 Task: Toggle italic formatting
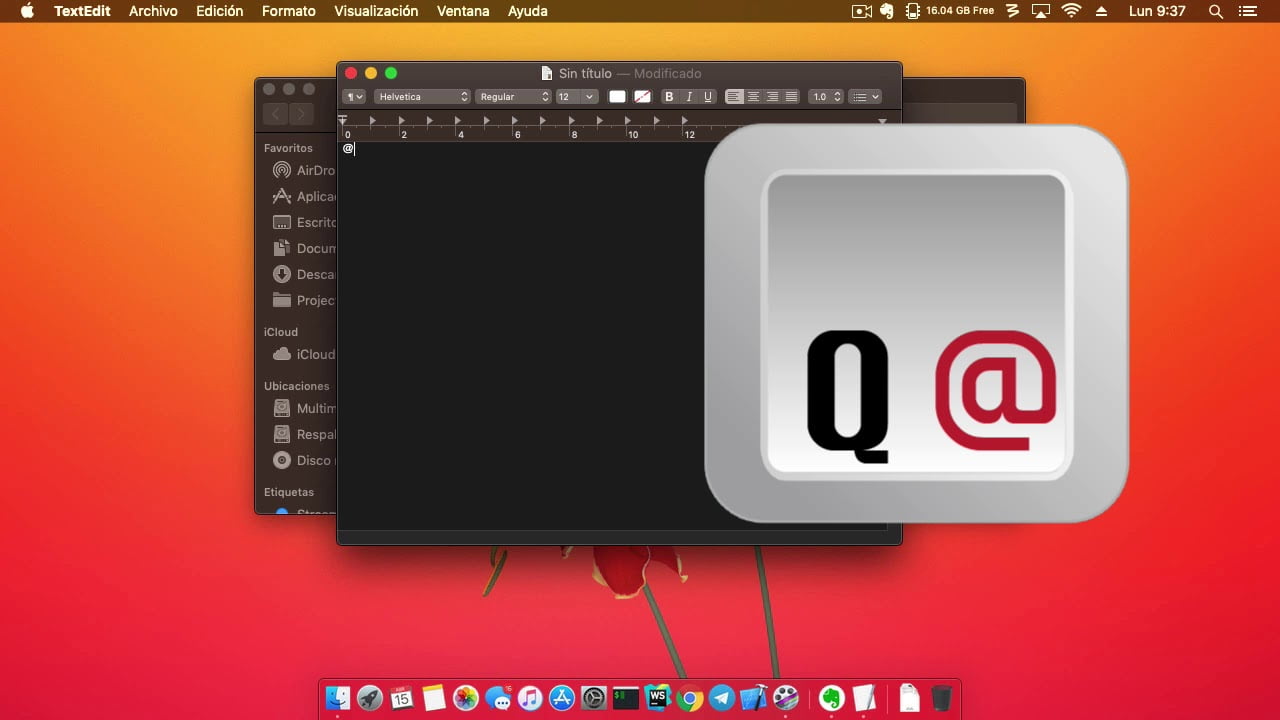tap(689, 97)
